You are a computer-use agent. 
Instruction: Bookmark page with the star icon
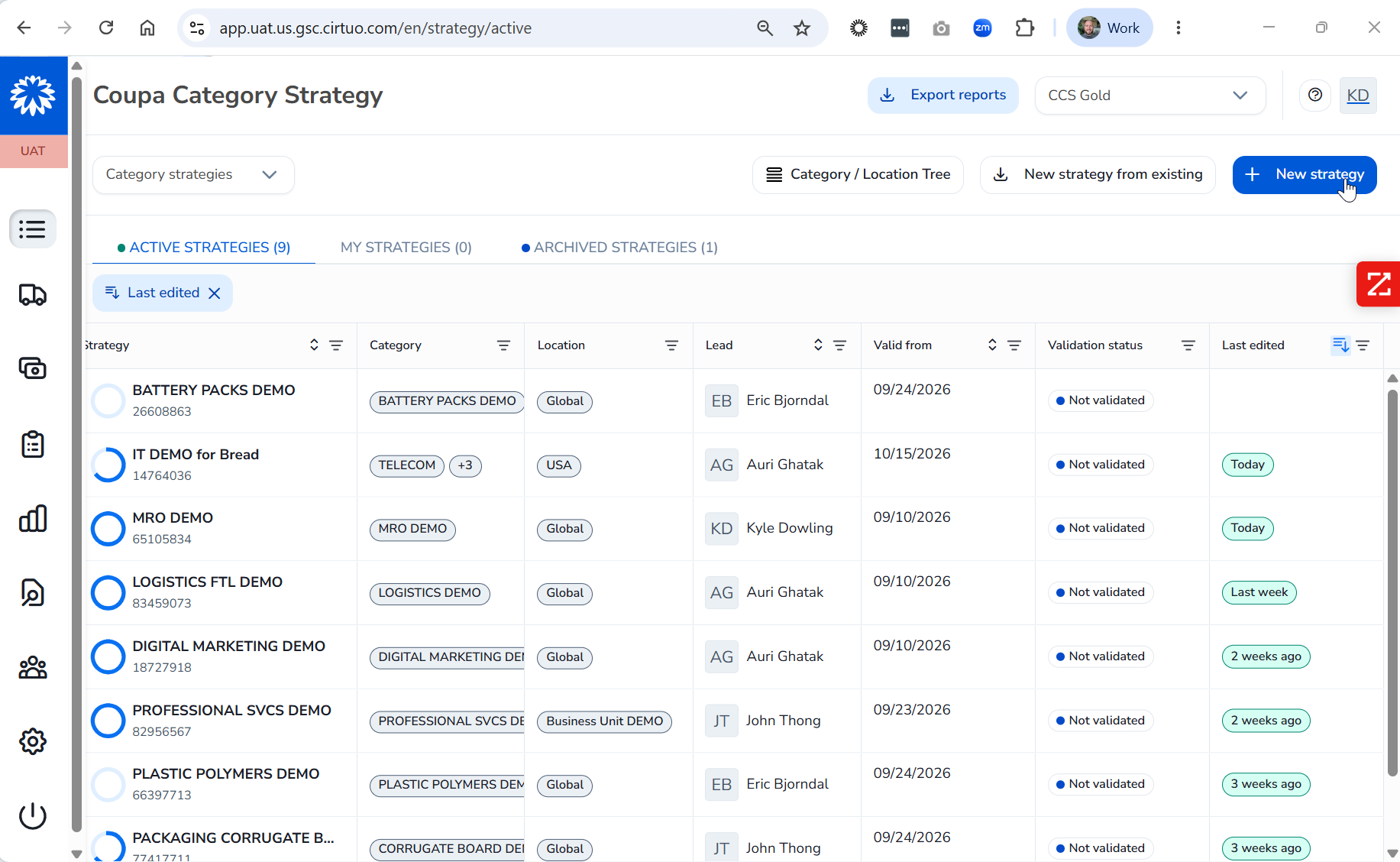(x=801, y=28)
